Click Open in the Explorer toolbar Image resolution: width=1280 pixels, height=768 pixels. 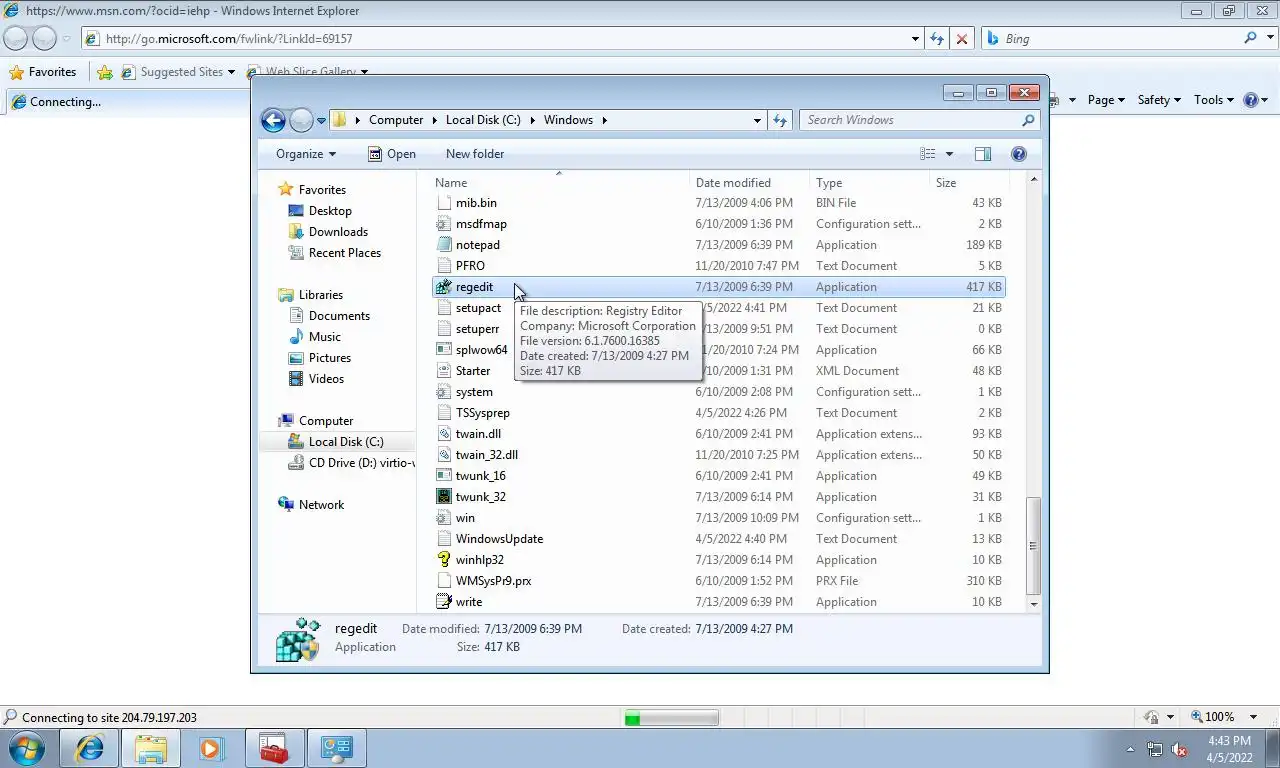click(x=391, y=154)
